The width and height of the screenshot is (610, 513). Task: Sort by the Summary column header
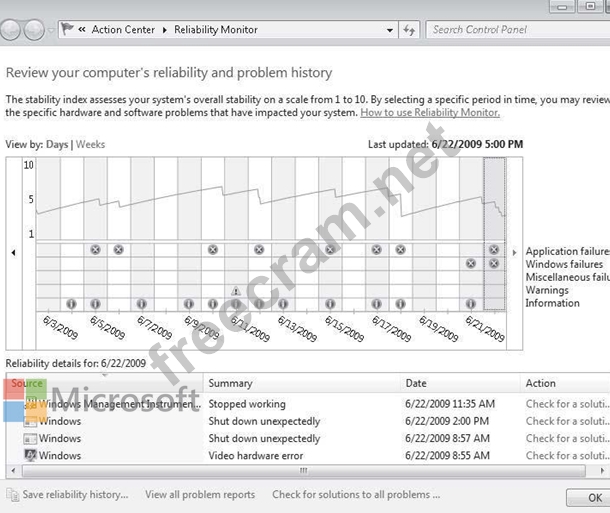(x=302, y=383)
